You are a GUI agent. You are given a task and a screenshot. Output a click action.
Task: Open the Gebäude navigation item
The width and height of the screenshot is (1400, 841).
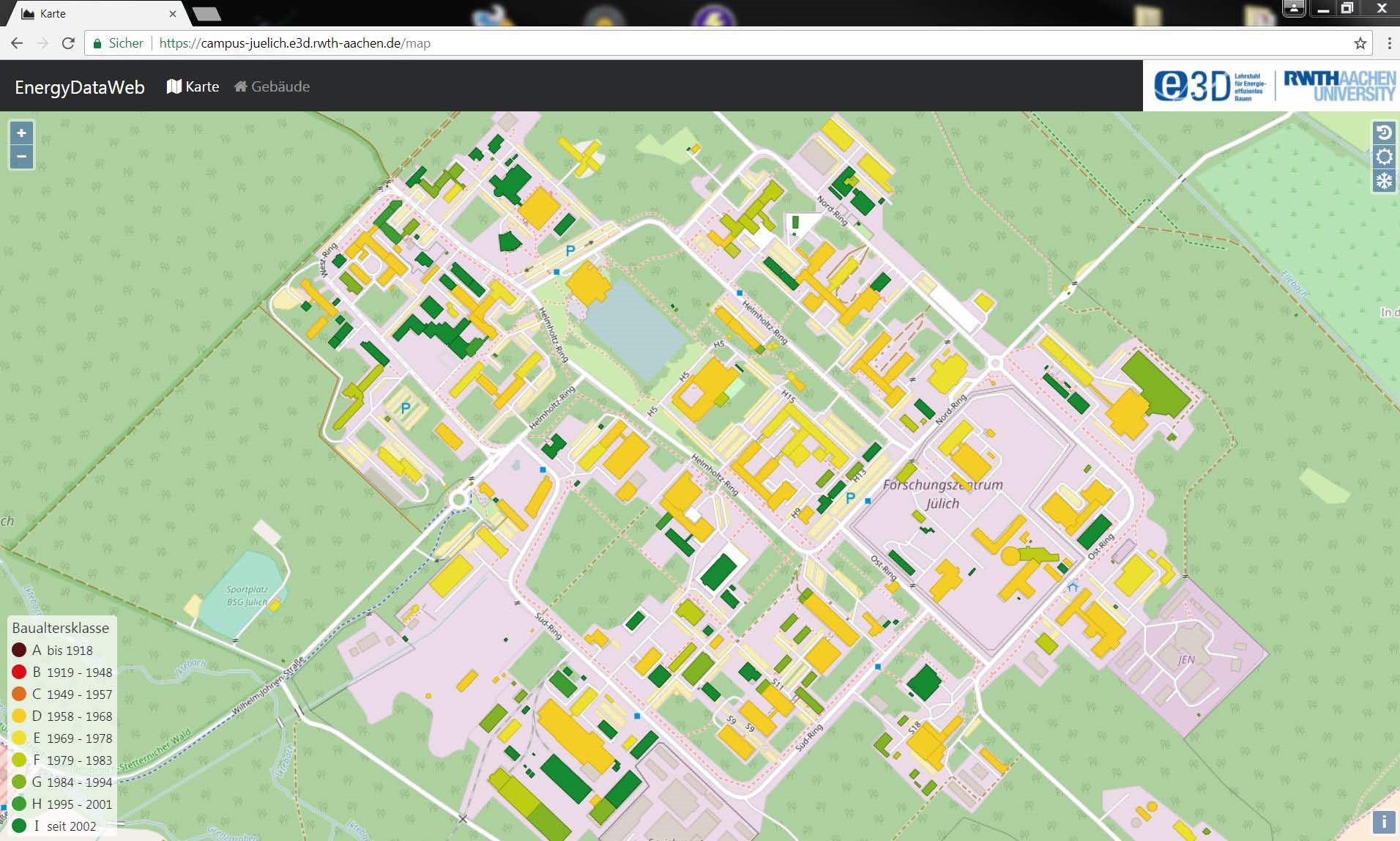click(272, 86)
